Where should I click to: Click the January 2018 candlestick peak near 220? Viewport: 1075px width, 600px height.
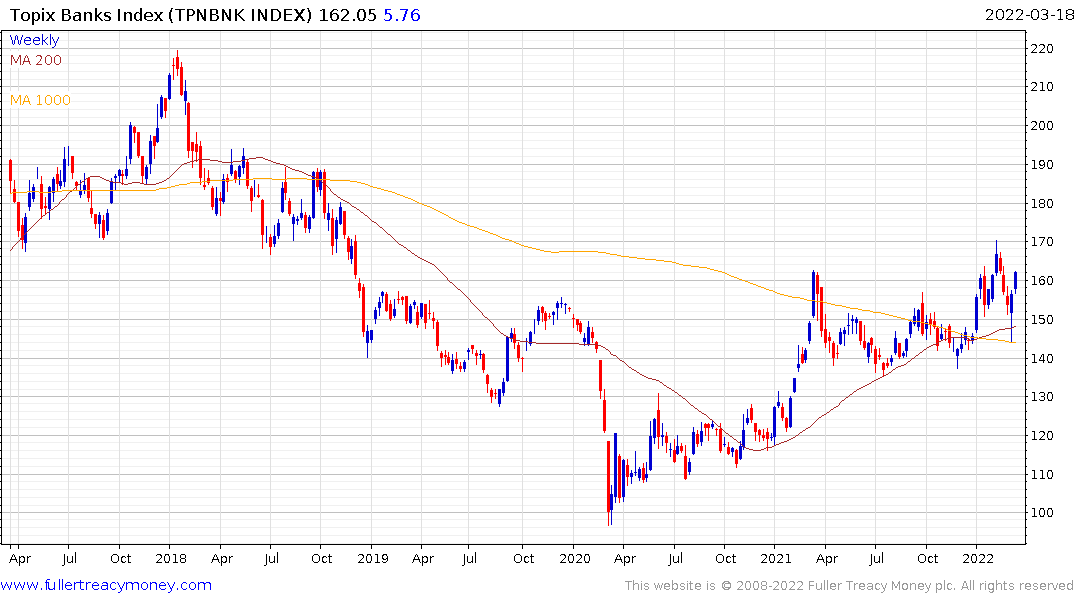[x=178, y=63]
